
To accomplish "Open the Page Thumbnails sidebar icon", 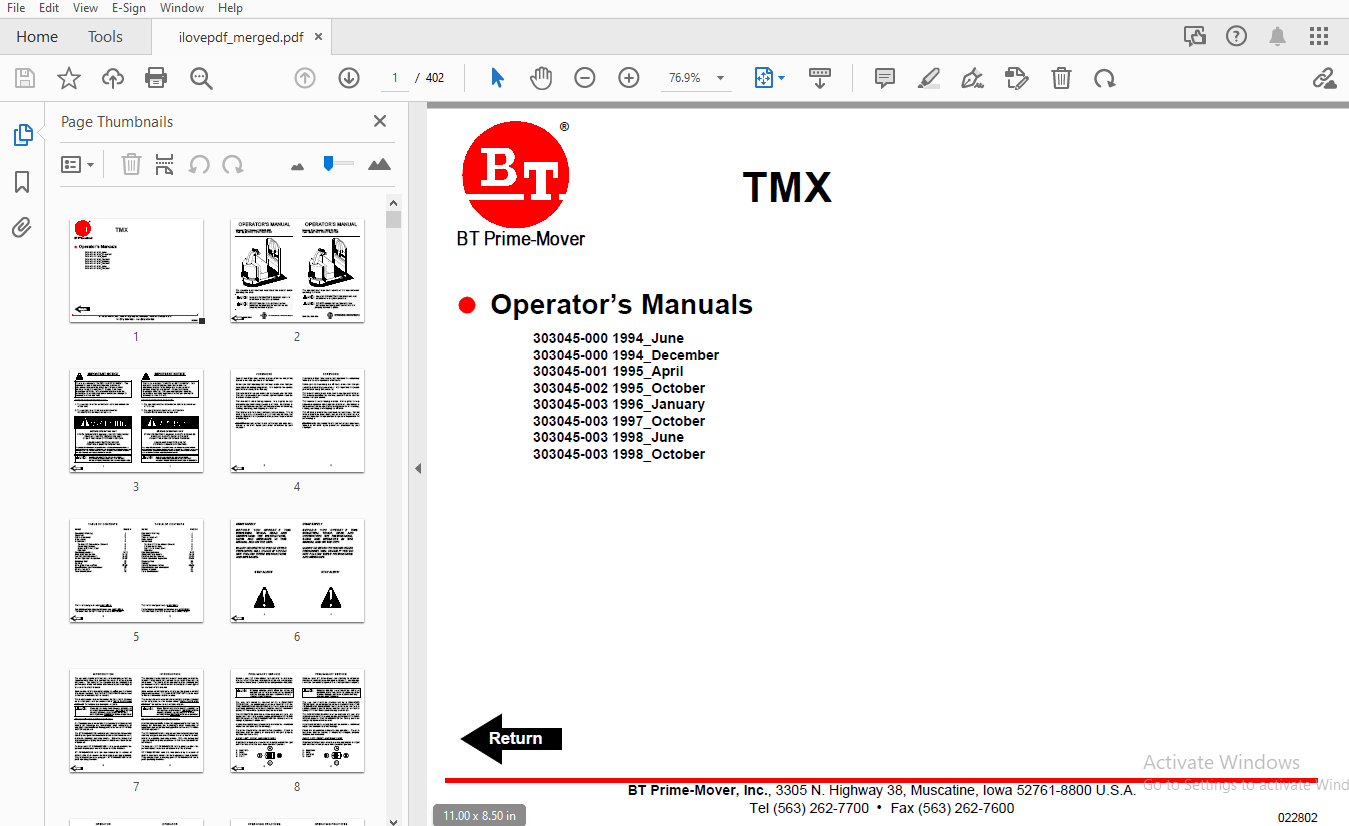I will (22, 135).
